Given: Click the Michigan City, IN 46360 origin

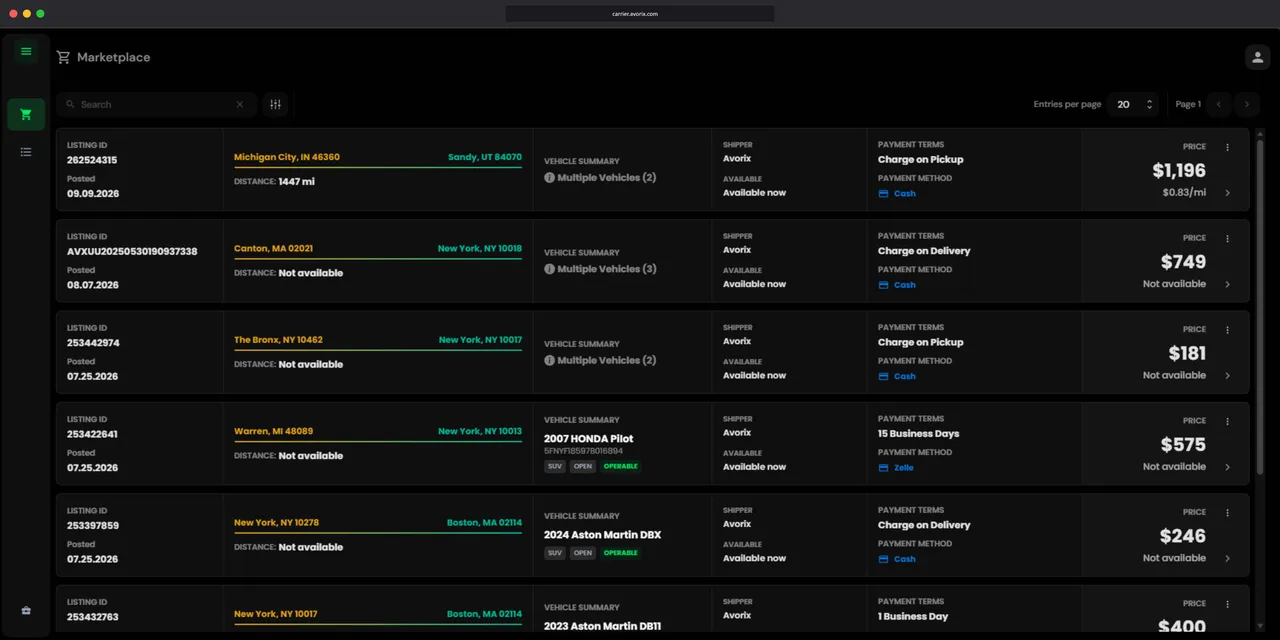Looking at the screenshot, I should click(x=287, y=157).
